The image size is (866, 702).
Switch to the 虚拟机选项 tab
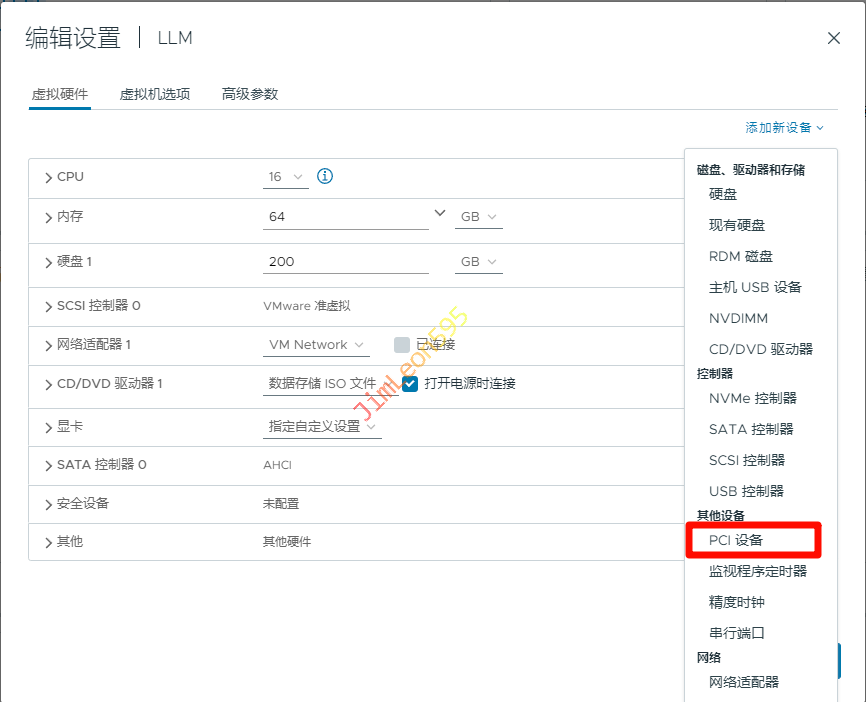tap(155, 94)
